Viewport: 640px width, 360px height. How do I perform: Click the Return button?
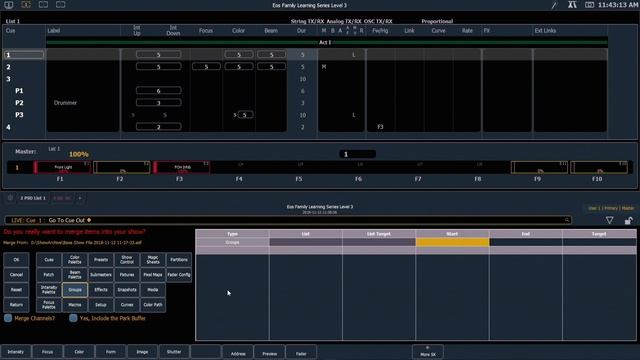point(16,305)
